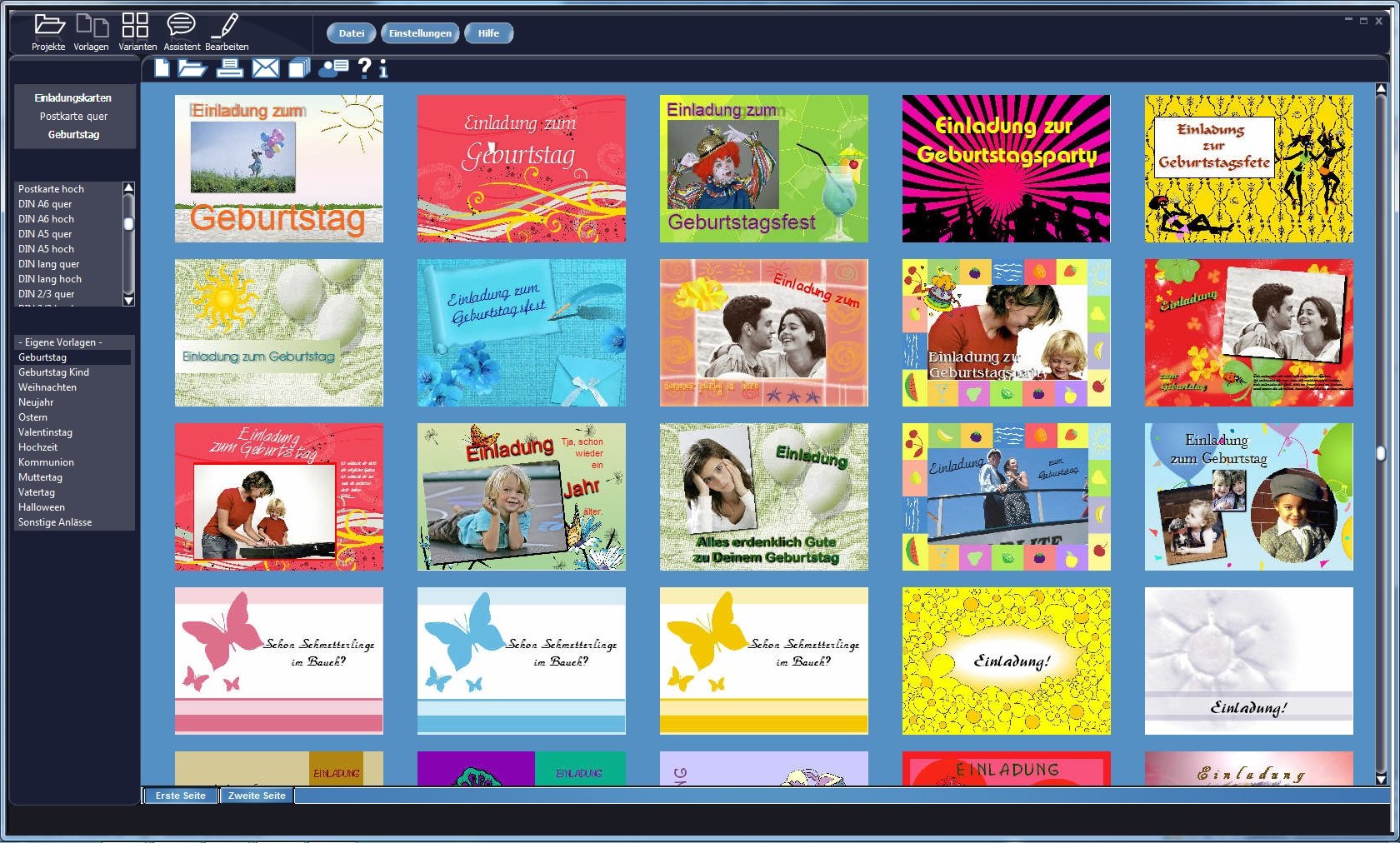Open the Einstellungen menu
Screen dimensions: 1400x843
(x=420, y=33)
